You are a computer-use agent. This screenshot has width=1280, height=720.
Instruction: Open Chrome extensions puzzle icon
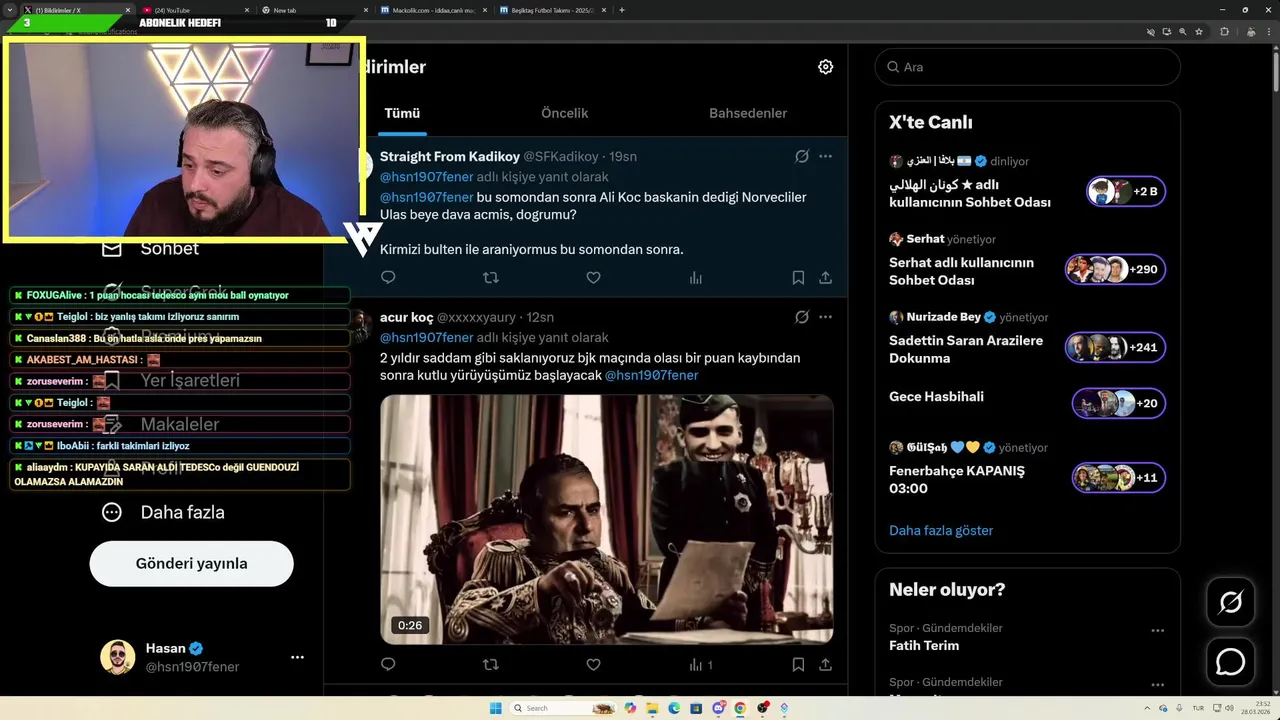pyautogui.click(x=1224, y=32)
